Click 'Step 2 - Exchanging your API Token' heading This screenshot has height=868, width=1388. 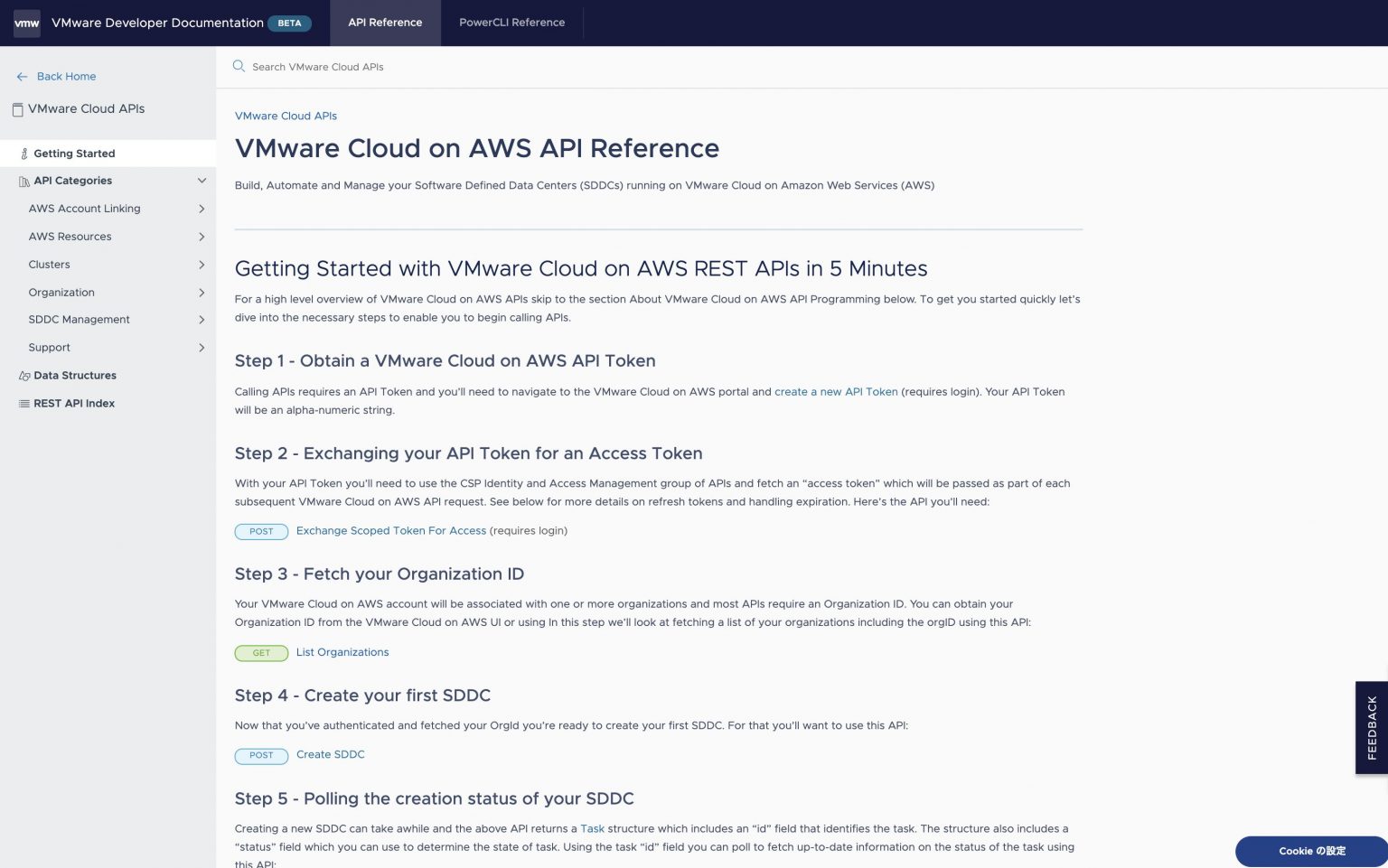point(468,453)
